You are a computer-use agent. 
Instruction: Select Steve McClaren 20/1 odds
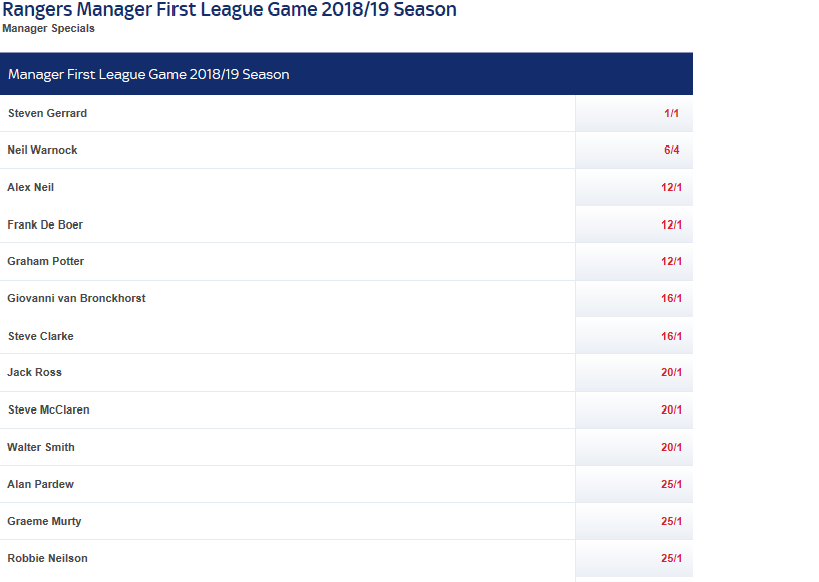coord(634,410)
